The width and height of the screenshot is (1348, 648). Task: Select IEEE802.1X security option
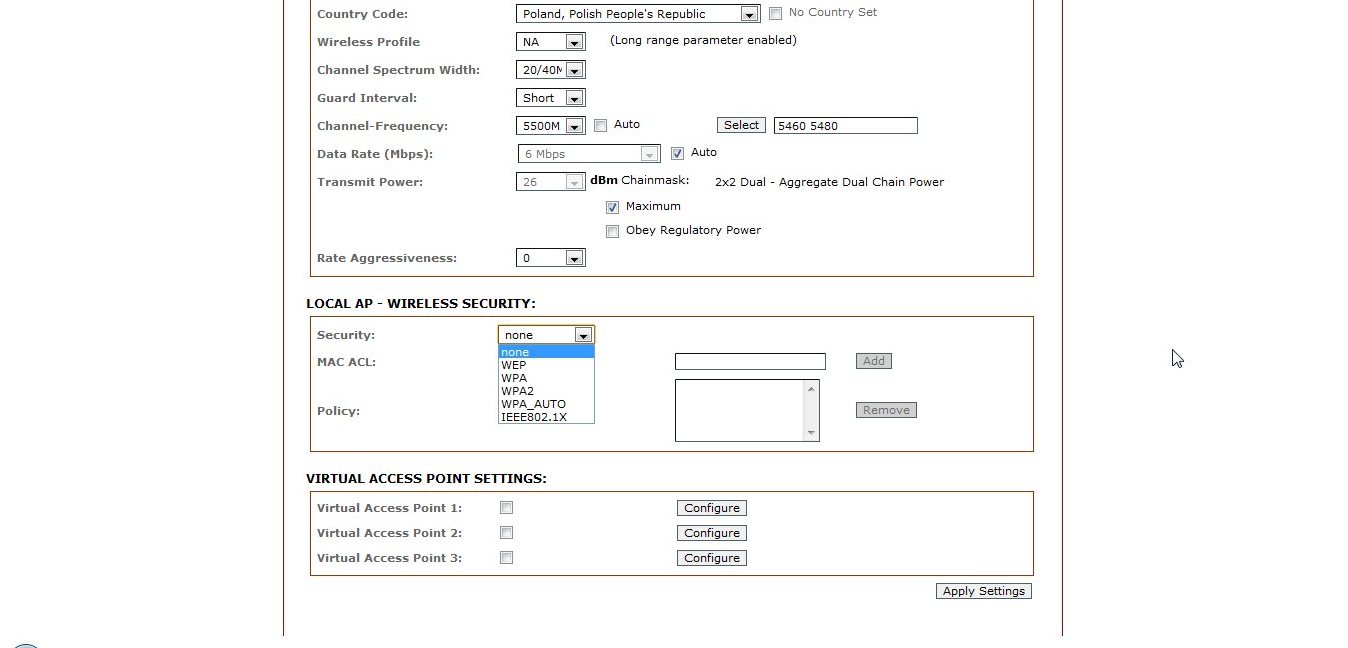546,417
